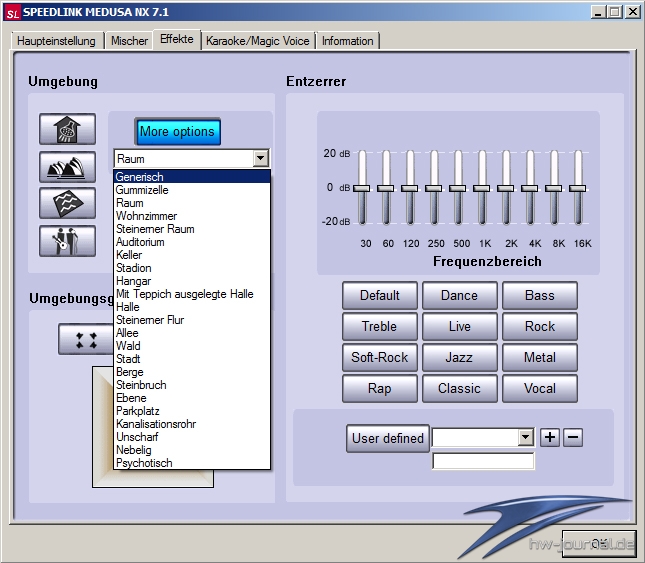Image resolution: width=645 pixels, height=563 pixels.
Task: Select Ebene in the dropdown list
Action: (x=192, y=398)
